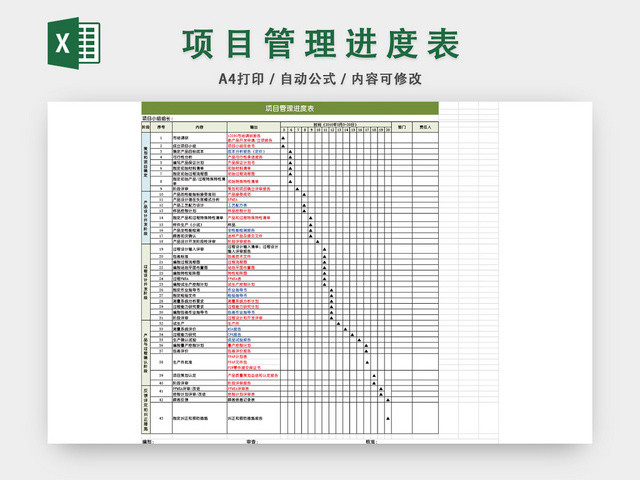Click the 项目小组组长 label
640x480 pixels.
[157, 118]
